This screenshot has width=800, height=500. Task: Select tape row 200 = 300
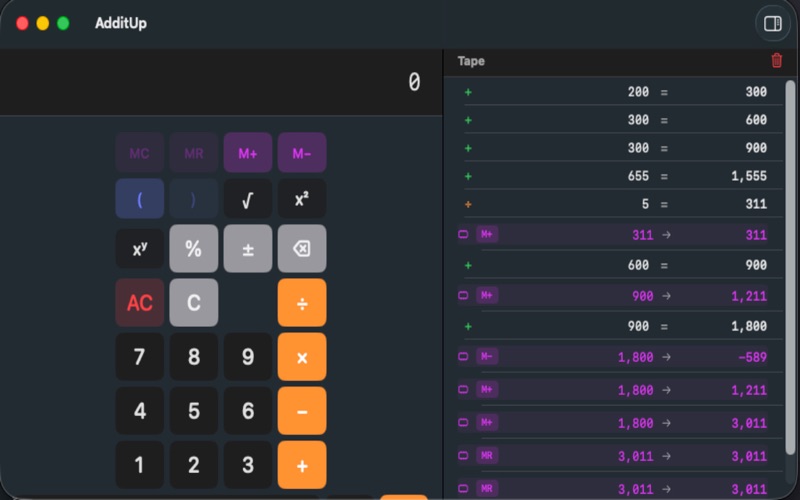point(614,92)
